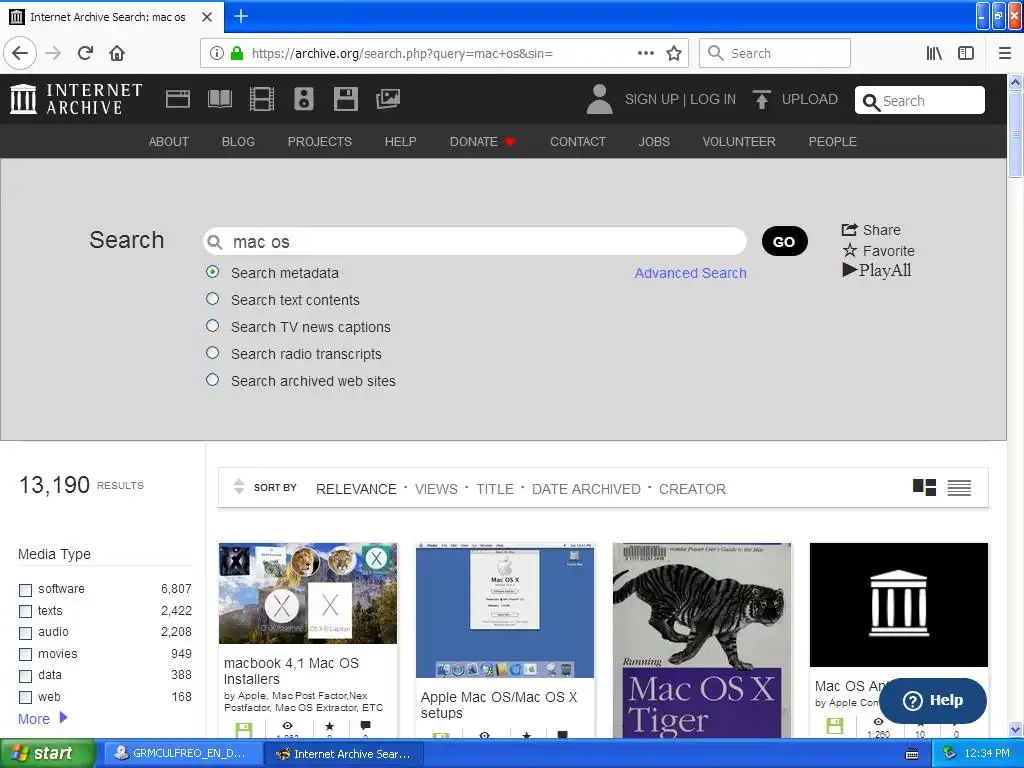The height and width of the screenshot is (768, 1024).
Task: Click the user avatar icon
Action: tap(600, 99)
